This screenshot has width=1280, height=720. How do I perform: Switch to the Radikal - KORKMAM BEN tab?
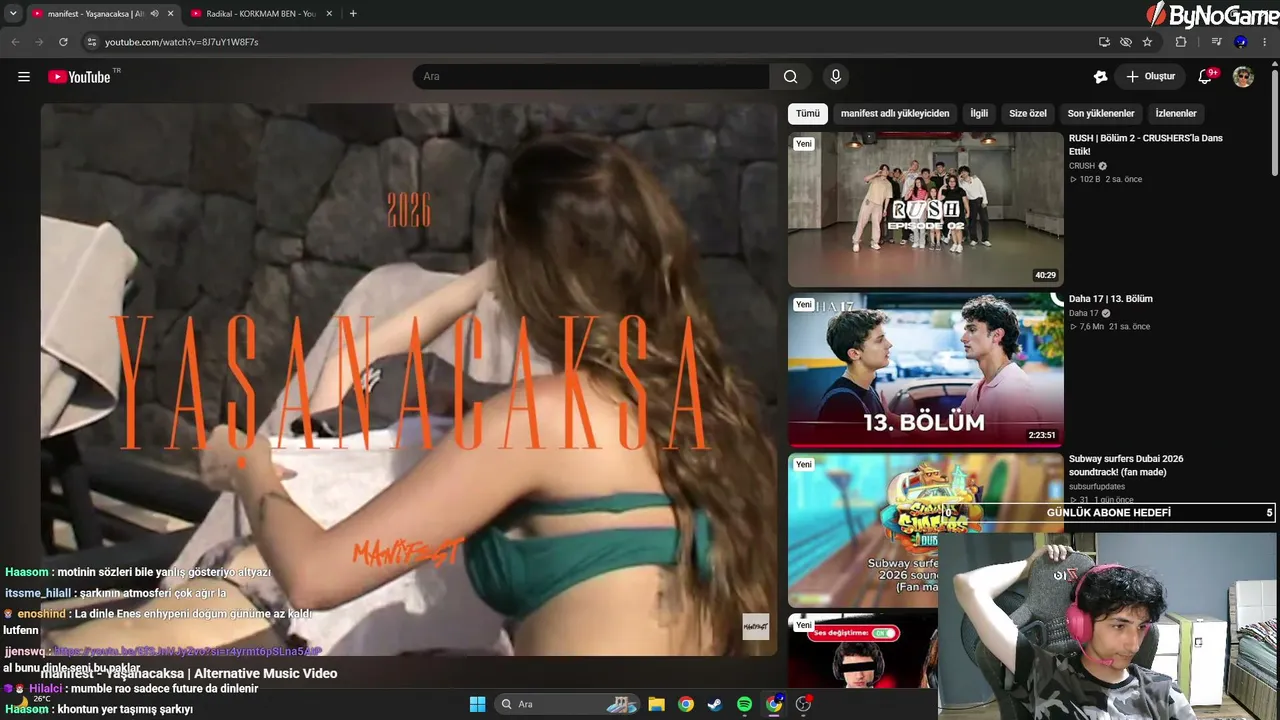262,14
